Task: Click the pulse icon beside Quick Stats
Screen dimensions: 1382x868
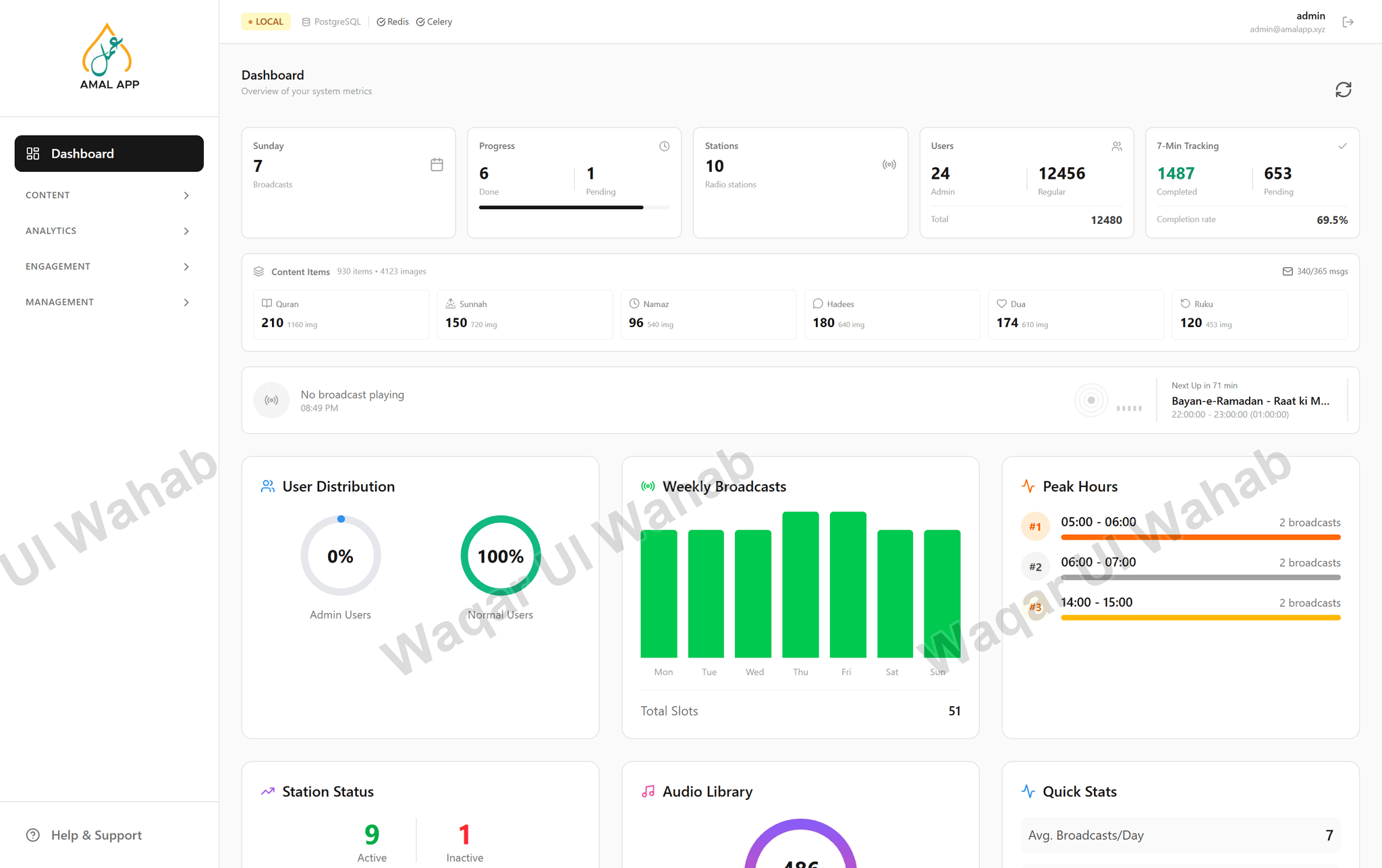Action: [x=1028, y=791]
